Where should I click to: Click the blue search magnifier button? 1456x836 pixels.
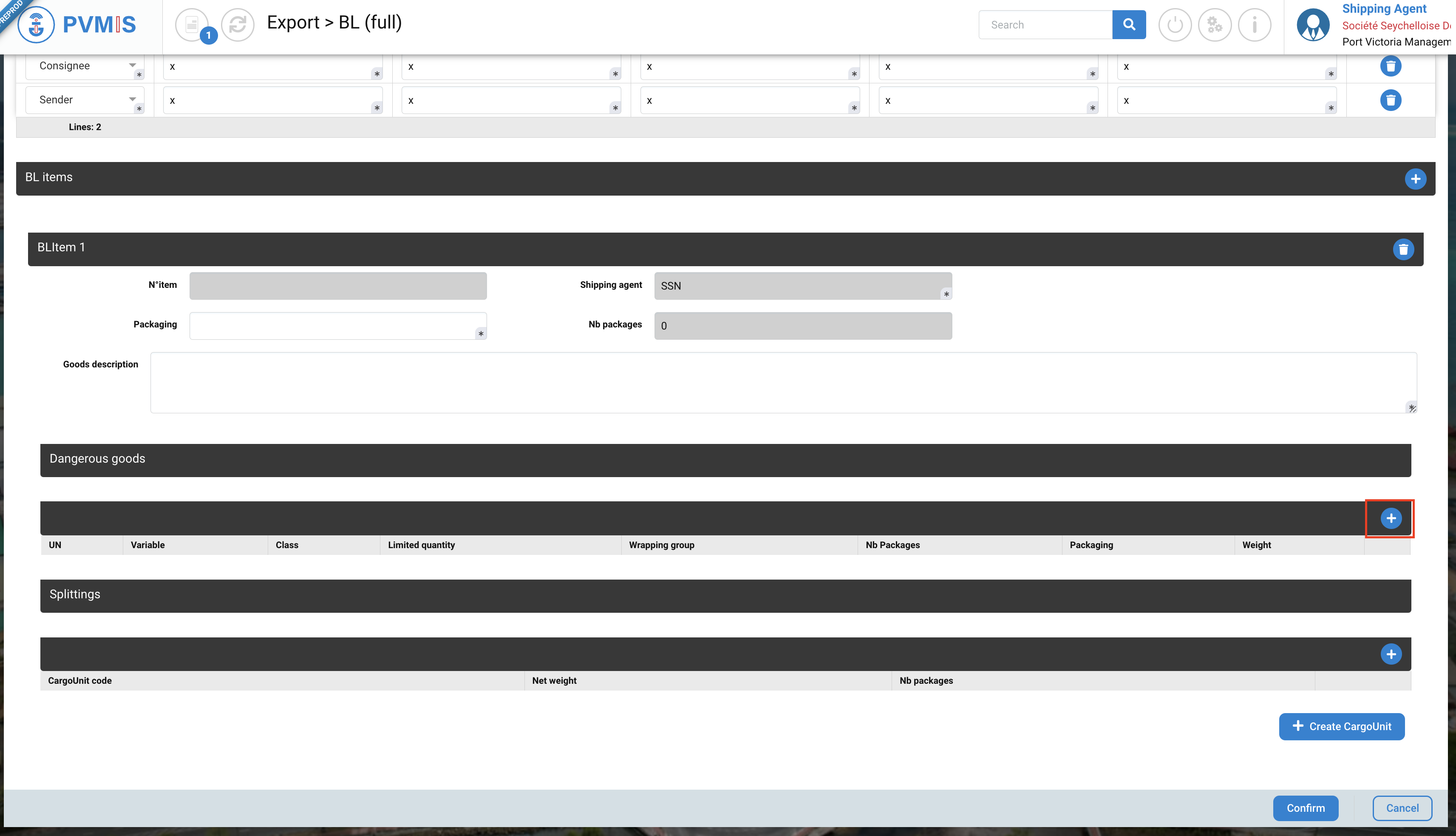pyautogui.click(x=1128, y=25)
